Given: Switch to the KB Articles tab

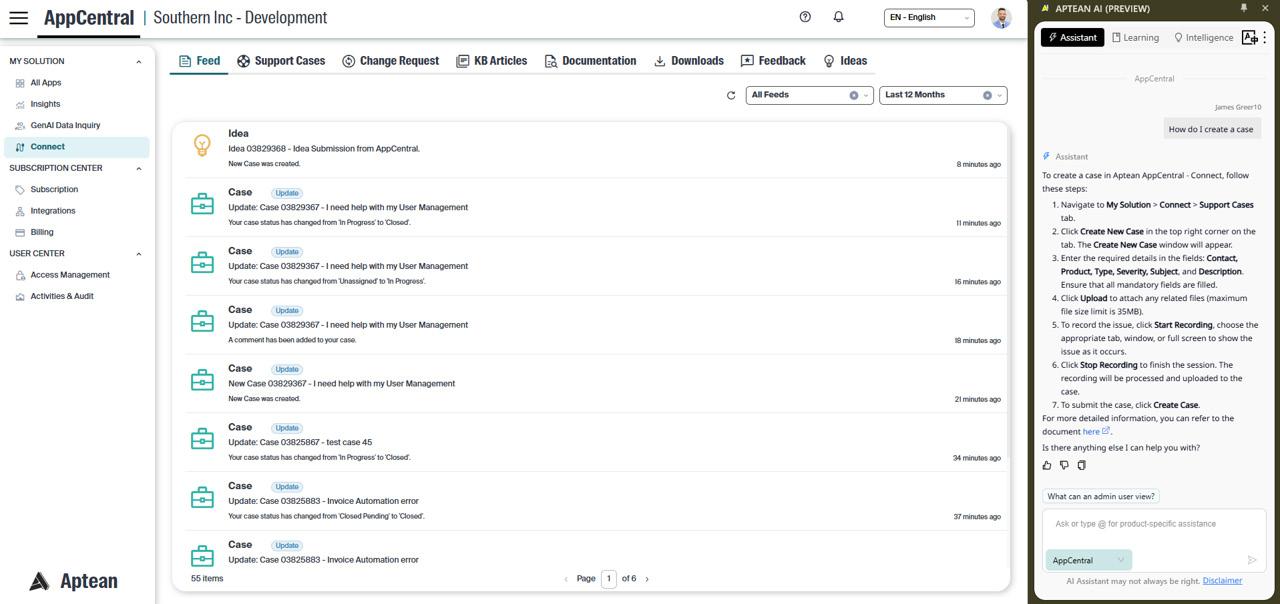Looking at the screenshot, I should pyautogui.click(x=491, y=61).
